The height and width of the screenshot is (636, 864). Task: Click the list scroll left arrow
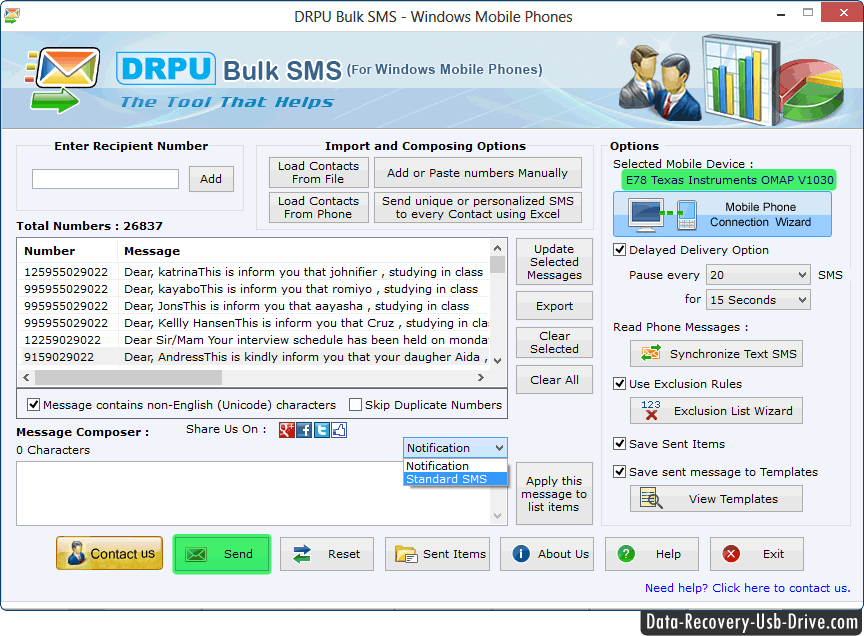[26, 378]
